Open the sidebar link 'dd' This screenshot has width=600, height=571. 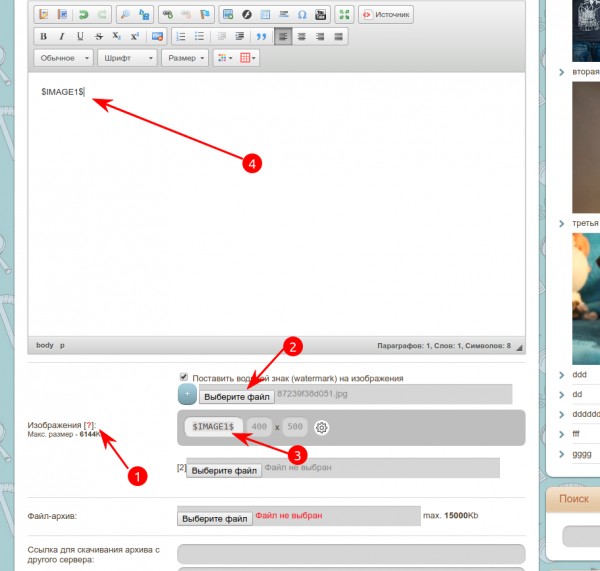(x=577, y=394)
